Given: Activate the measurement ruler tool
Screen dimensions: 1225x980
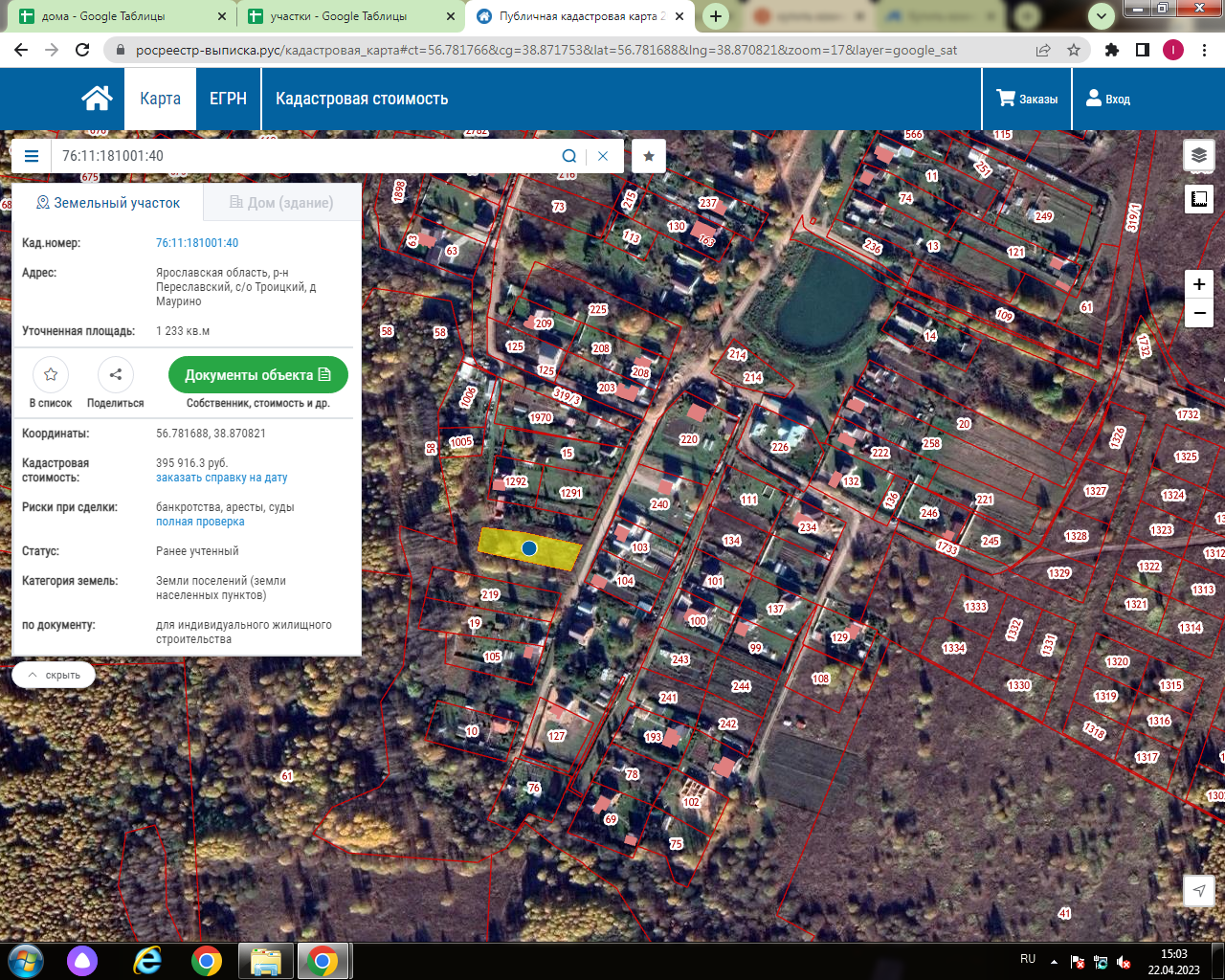Looking at the screenshot, I should (x=1199, y=199).
